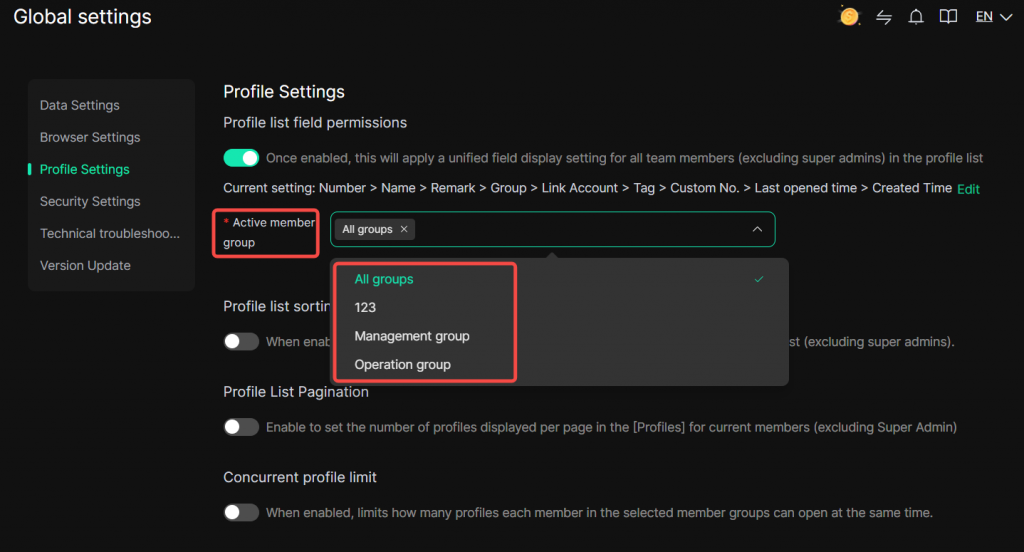Go to Security Settings

pyautogui.click(x=90, y=201)
